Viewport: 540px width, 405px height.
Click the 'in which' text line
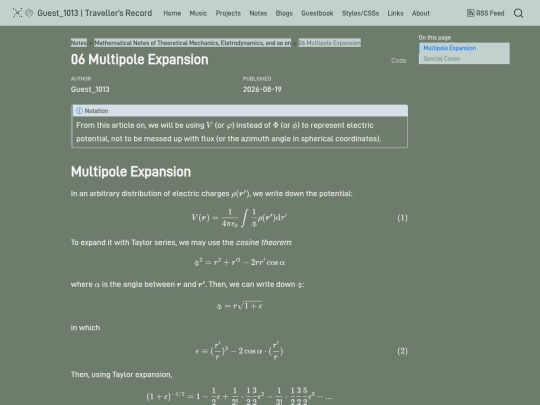coord(85,328)
